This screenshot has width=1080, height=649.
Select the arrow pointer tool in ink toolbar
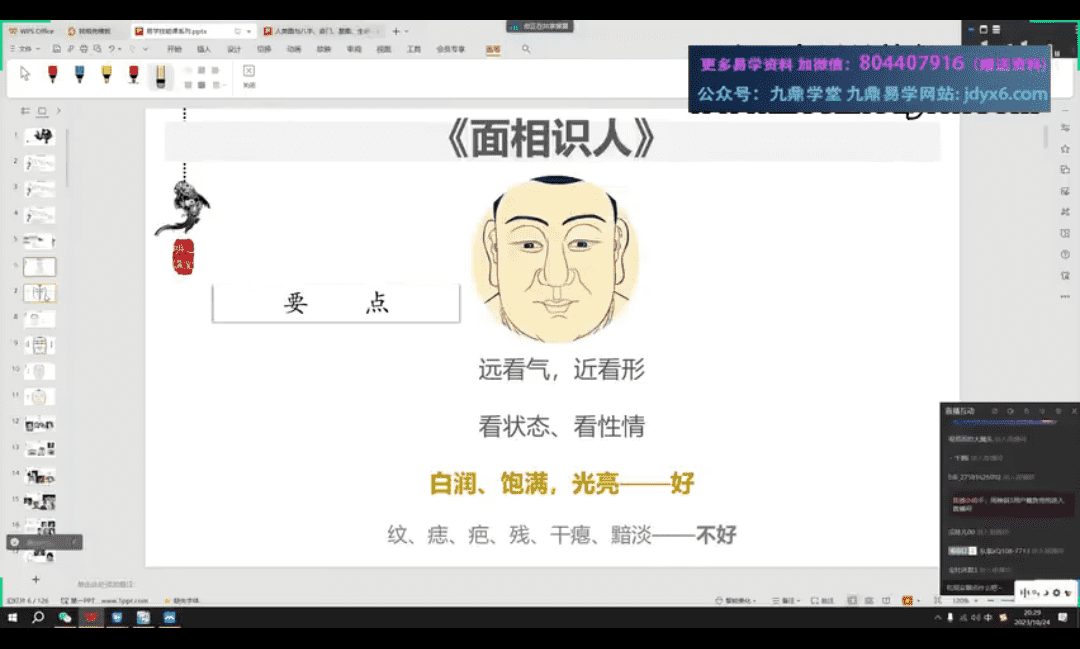25,73
